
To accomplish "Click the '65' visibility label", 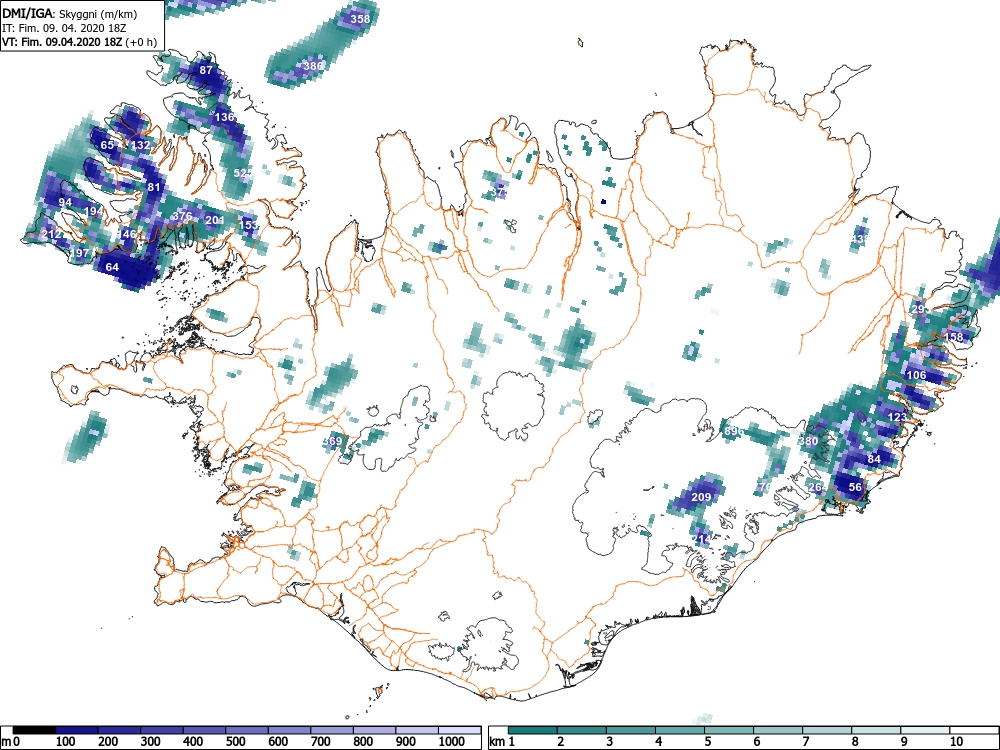I will click(x=107, y=145).
